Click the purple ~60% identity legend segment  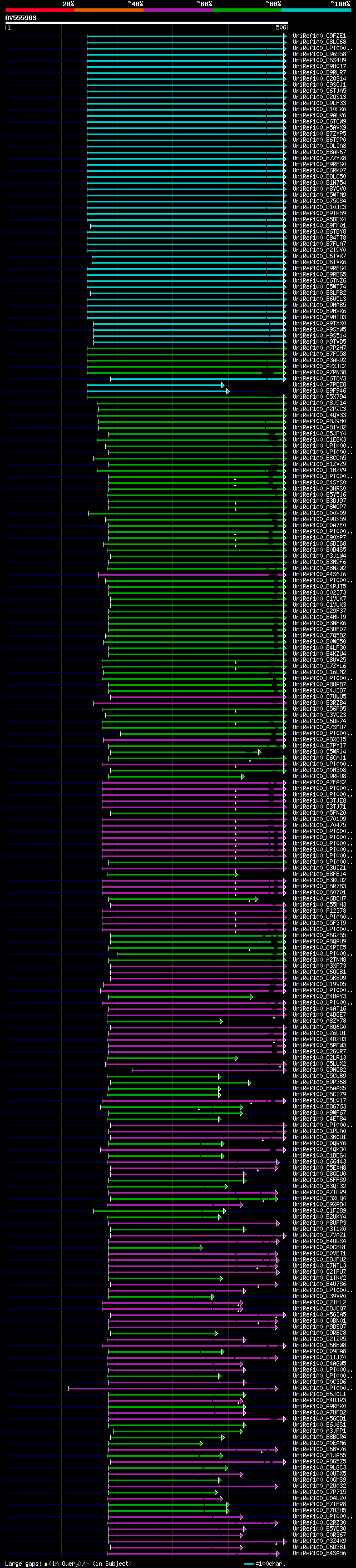tap(177, 10)
